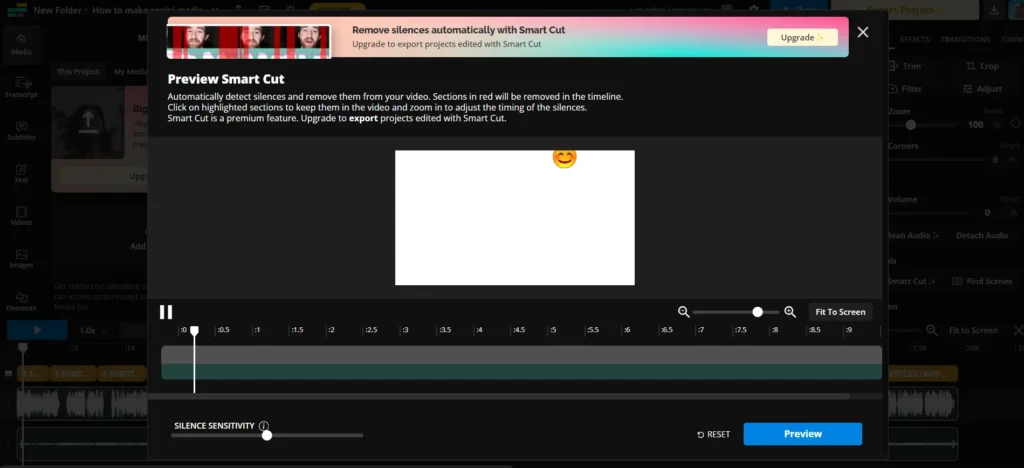Click the New Folder breadcrumb

point(57,10)
